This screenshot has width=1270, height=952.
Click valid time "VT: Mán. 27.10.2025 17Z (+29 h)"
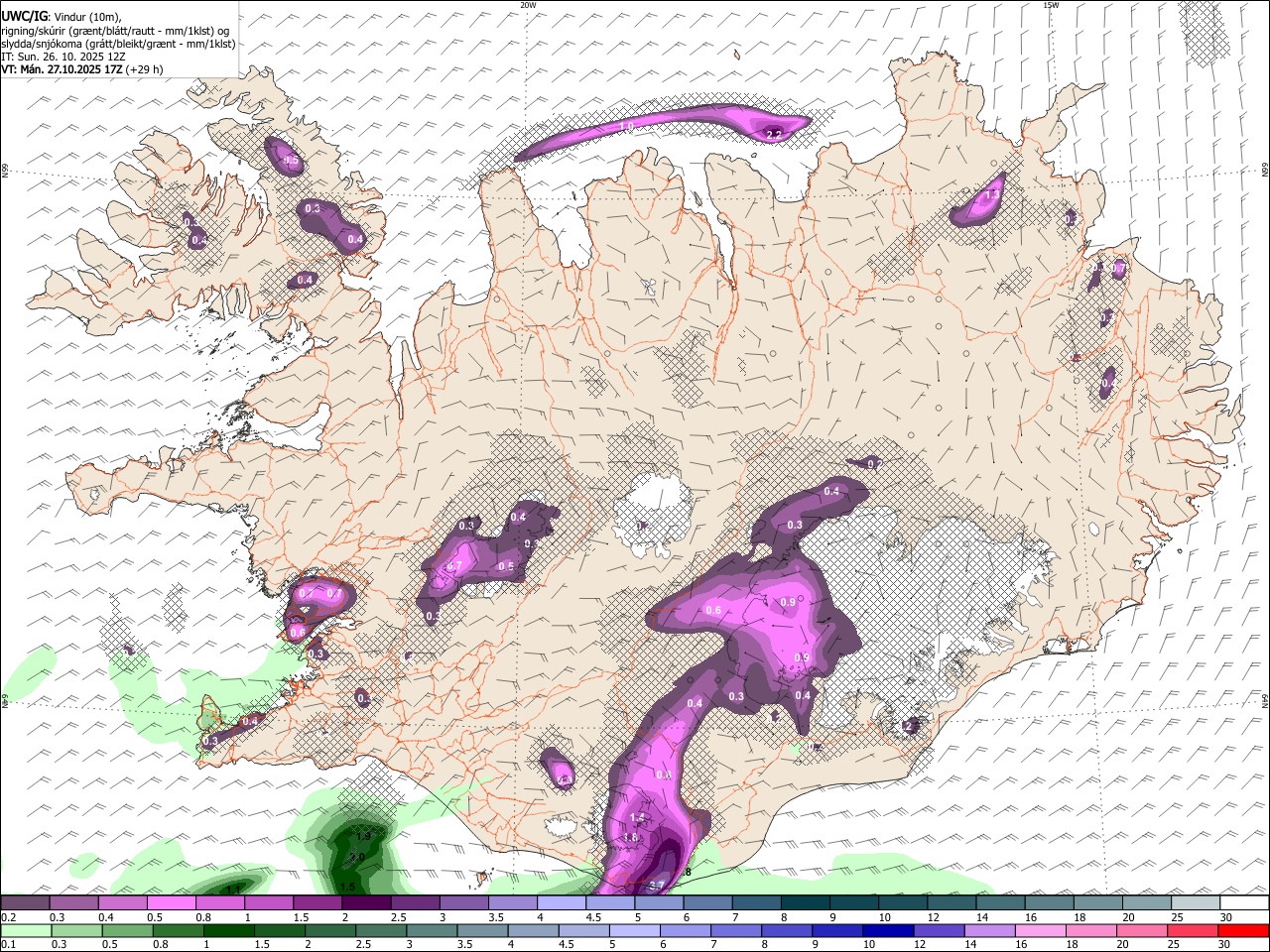pyautogui.click(x=82, y=69)
